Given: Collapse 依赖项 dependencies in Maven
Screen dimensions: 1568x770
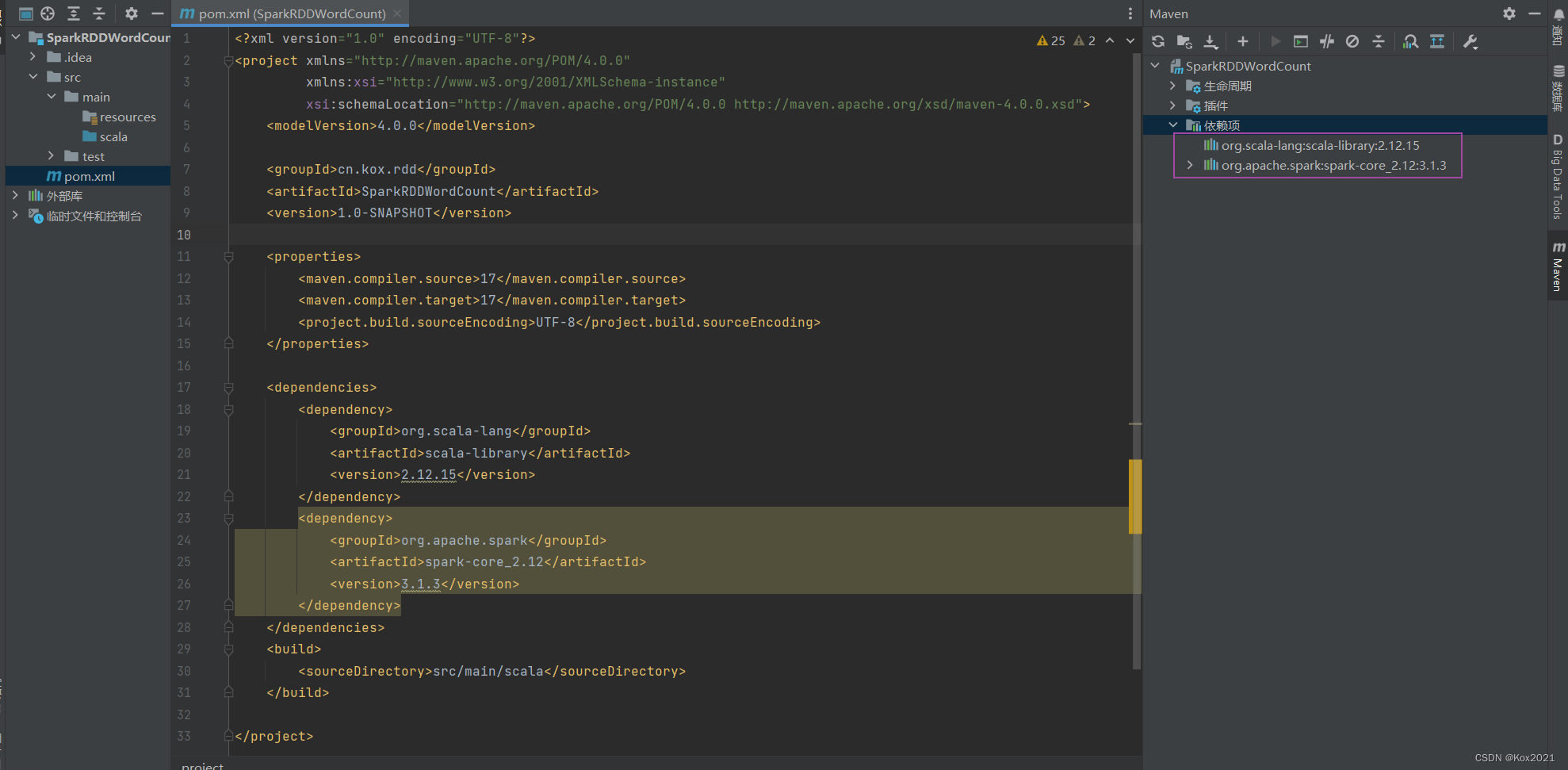Looking at the screenshot, I should pyautogui.click(x=1172, y=125).
